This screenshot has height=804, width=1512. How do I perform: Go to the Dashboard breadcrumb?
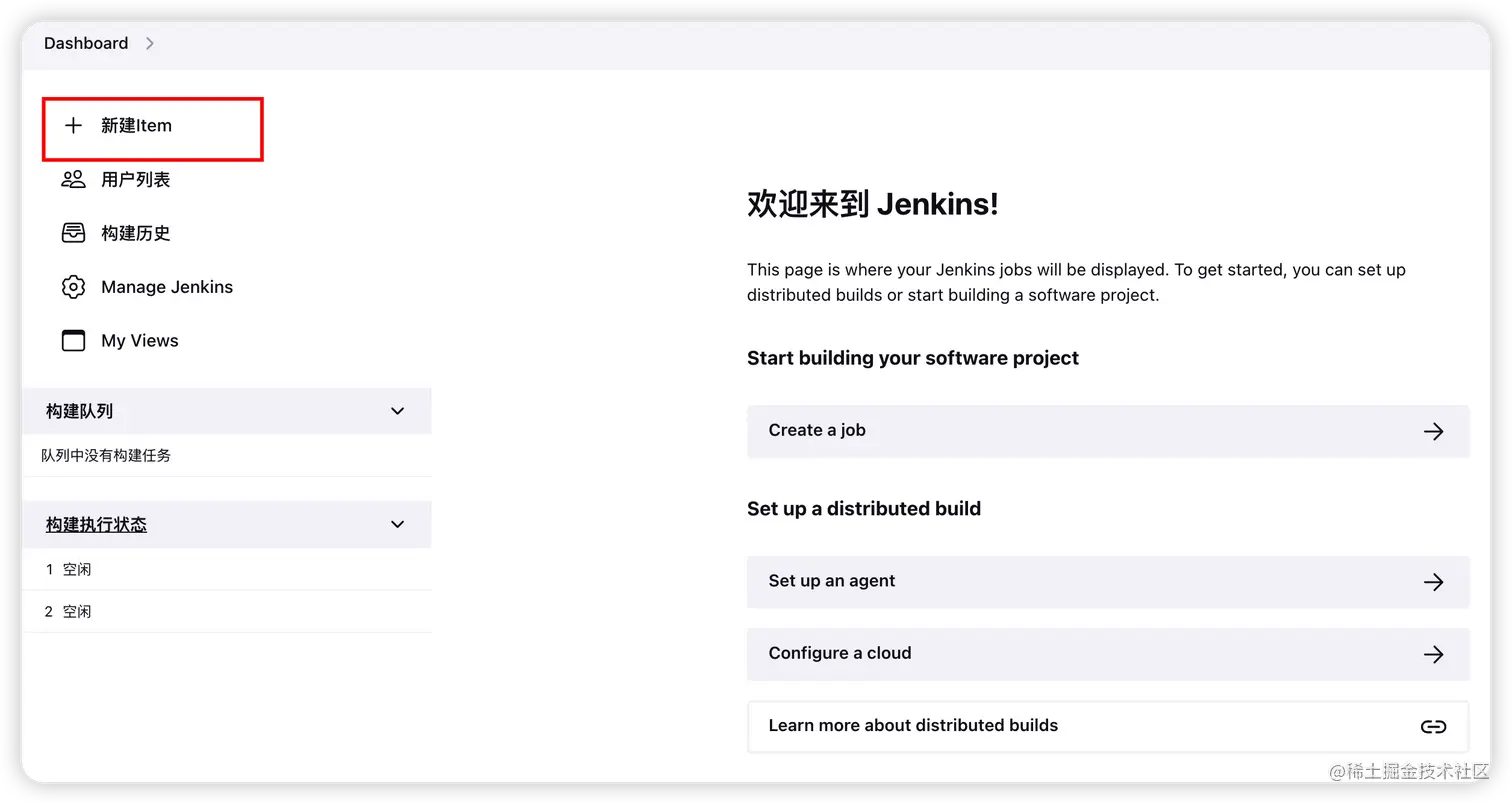coord(86,43)
